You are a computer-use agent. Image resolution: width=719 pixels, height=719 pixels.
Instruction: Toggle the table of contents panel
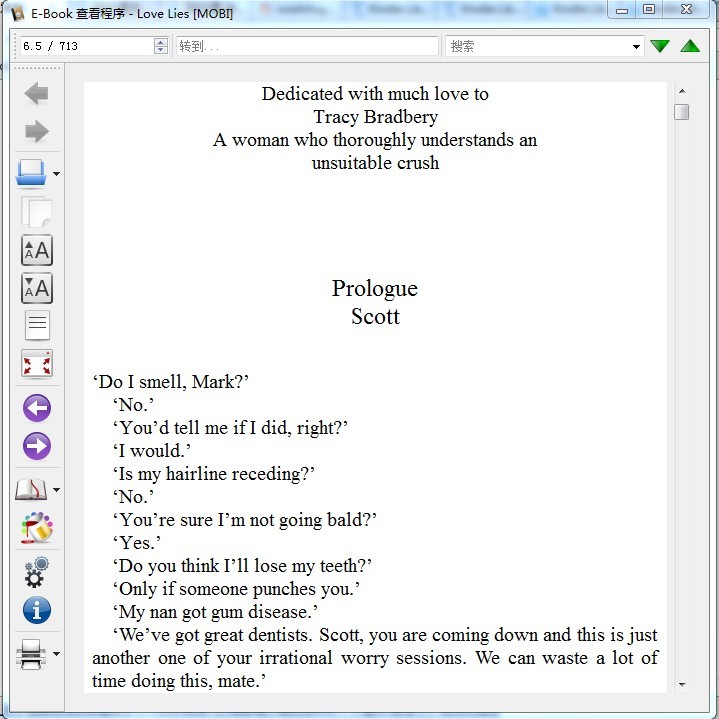pyautogui.click(x=36, y=326)
